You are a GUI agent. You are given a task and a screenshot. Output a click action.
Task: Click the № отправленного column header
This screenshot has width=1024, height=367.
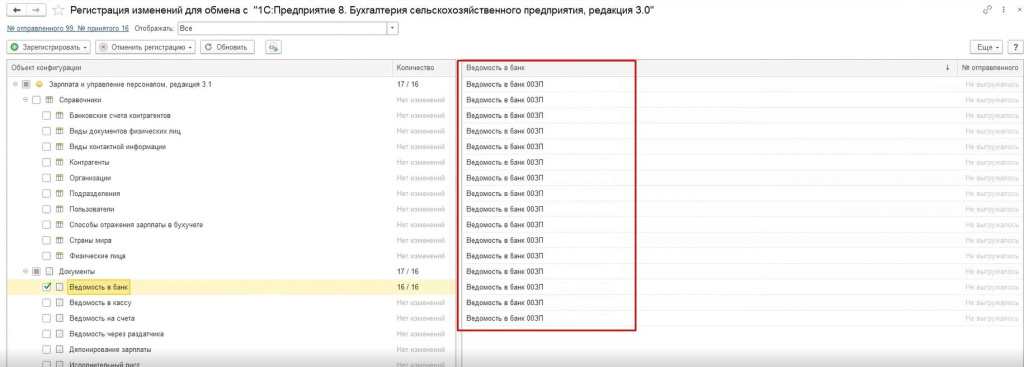pyautogui.click(x=989, y=68)
